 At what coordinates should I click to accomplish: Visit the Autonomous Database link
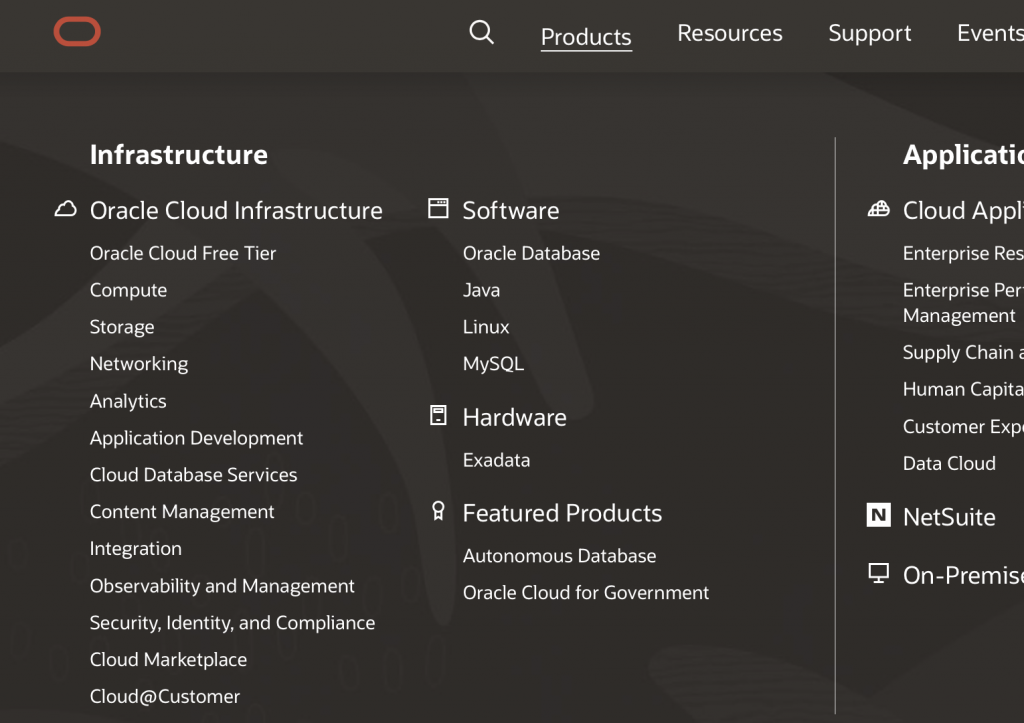point(559,556)
